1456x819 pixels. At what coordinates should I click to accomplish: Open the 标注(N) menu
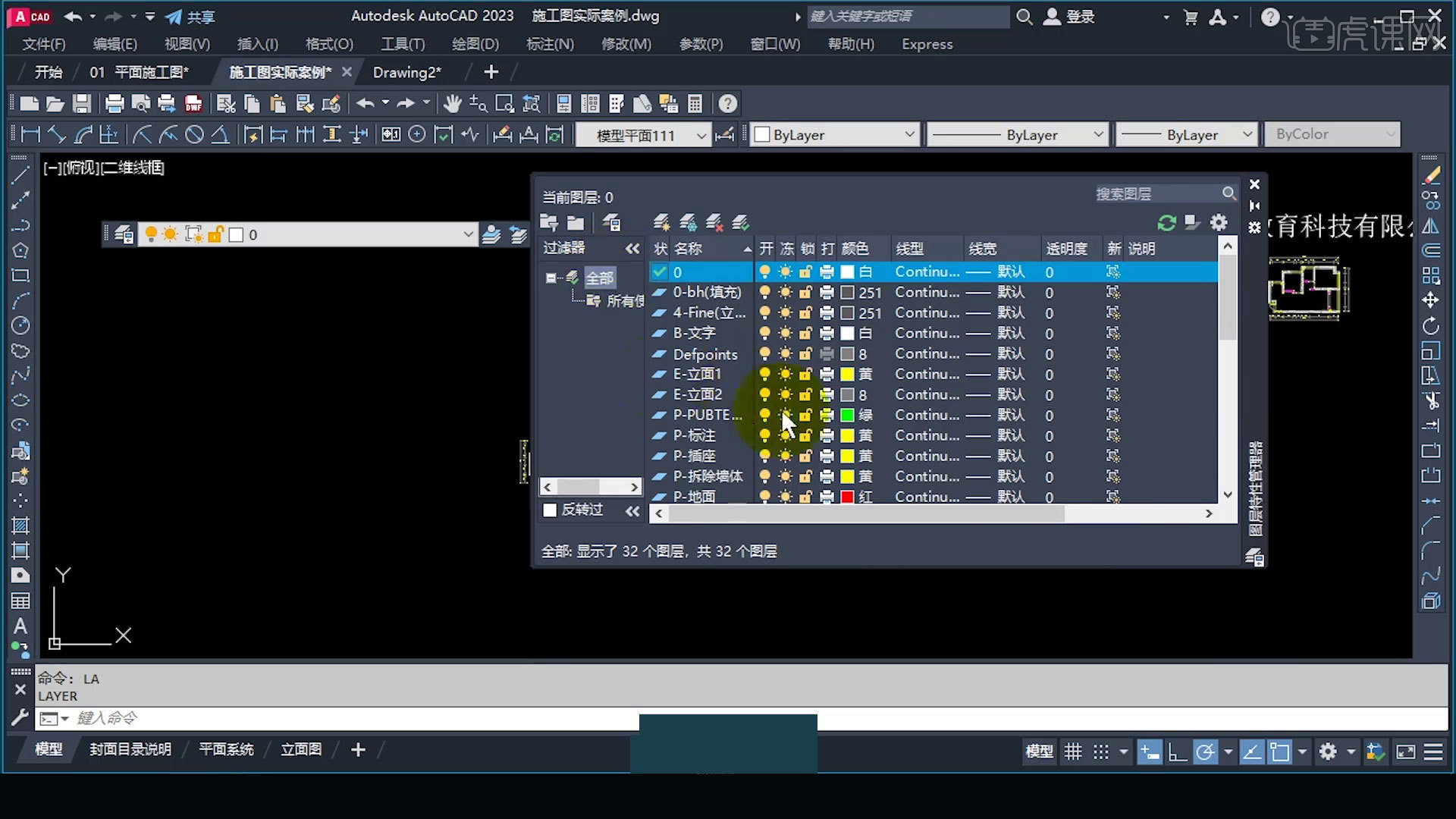pos(550,44)
